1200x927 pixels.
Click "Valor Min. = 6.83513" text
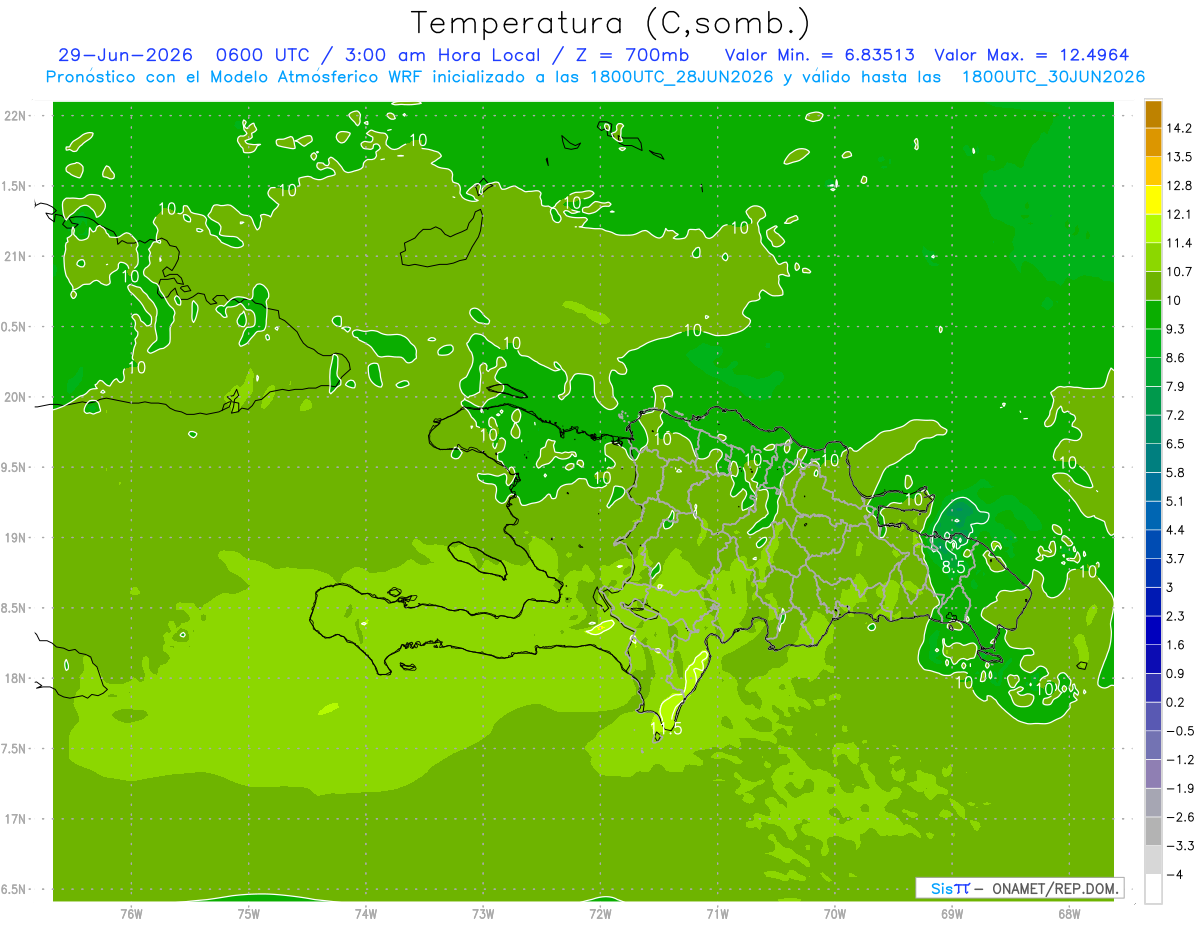coord(820,55)
